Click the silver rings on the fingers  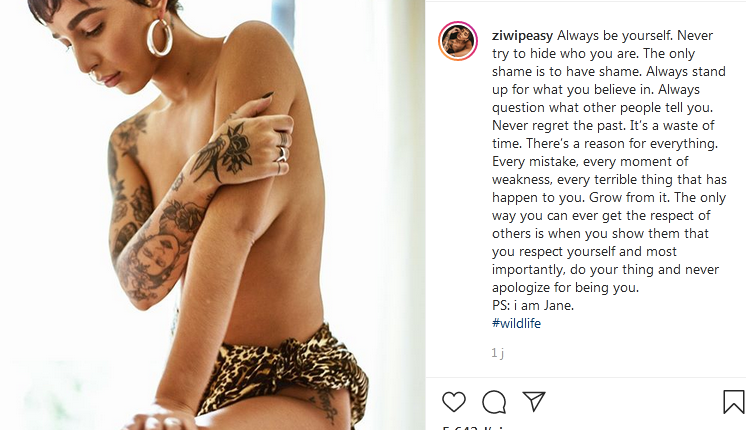tap(283, 147)
